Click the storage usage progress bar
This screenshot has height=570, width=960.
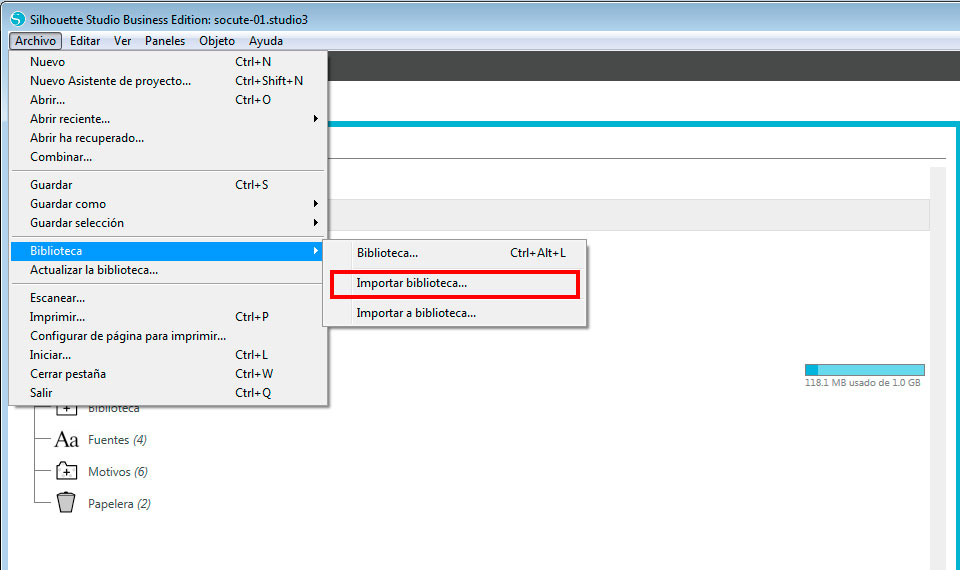pyautogui.click(x=864, y=370)
